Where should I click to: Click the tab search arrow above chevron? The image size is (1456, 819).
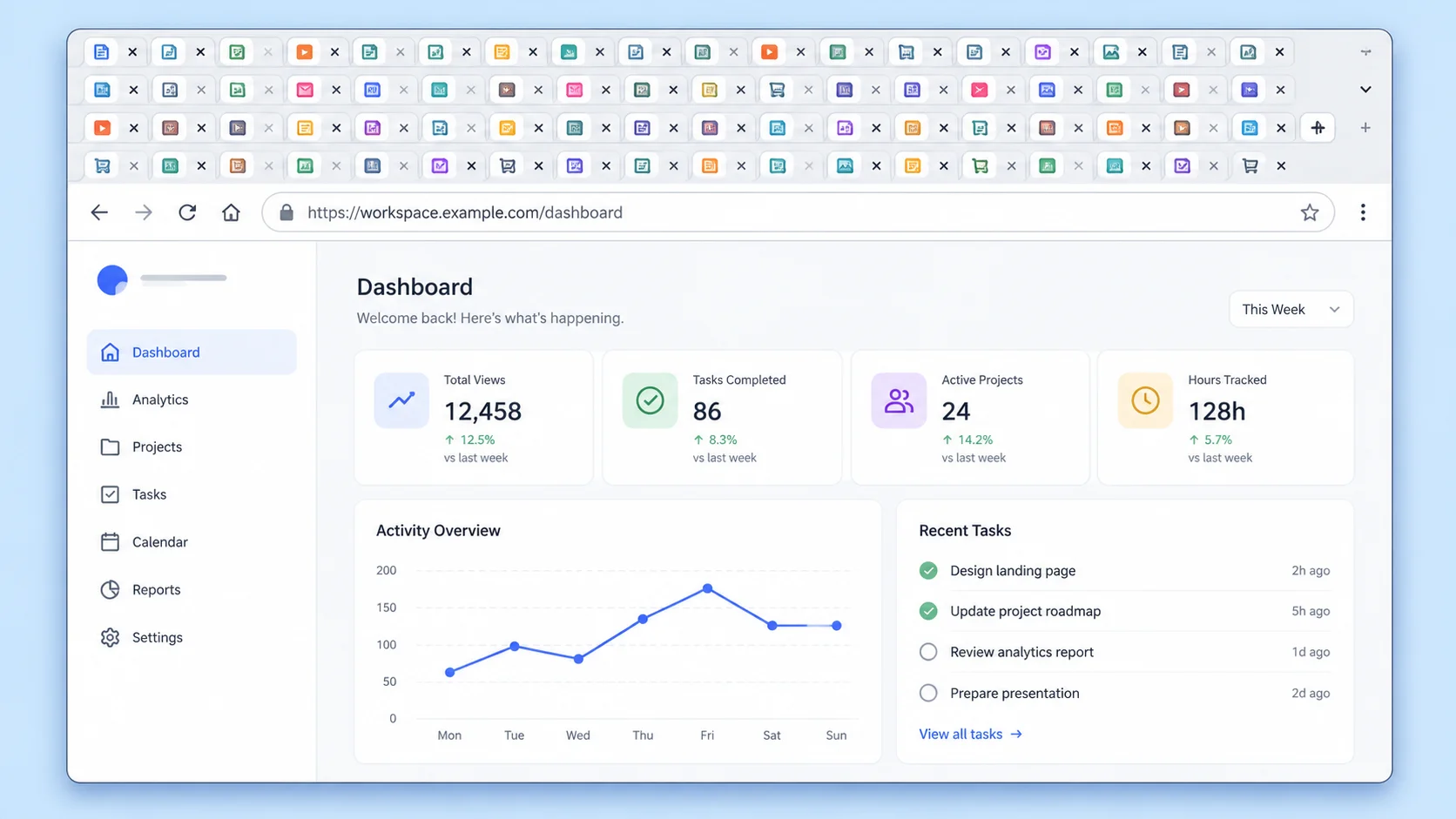[1365, 52]
